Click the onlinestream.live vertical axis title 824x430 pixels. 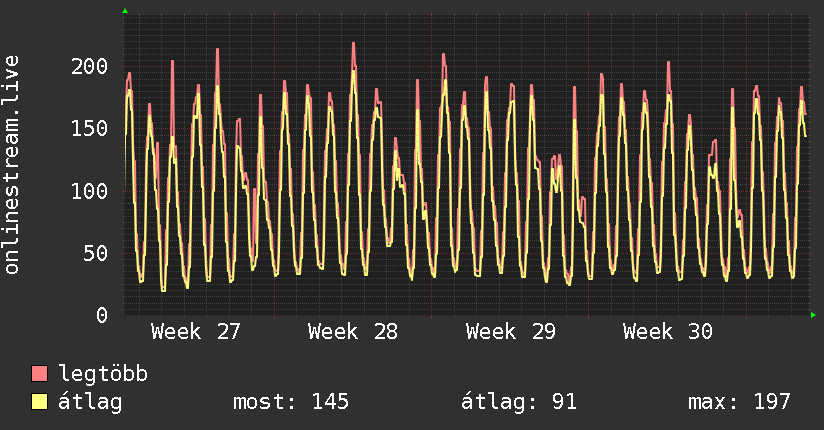click(x=11, y=165)
